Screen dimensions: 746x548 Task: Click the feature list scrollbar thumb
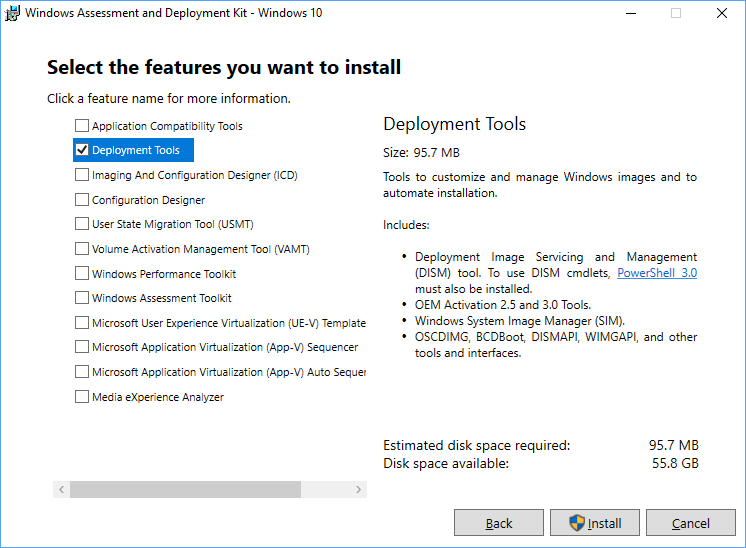185,490
